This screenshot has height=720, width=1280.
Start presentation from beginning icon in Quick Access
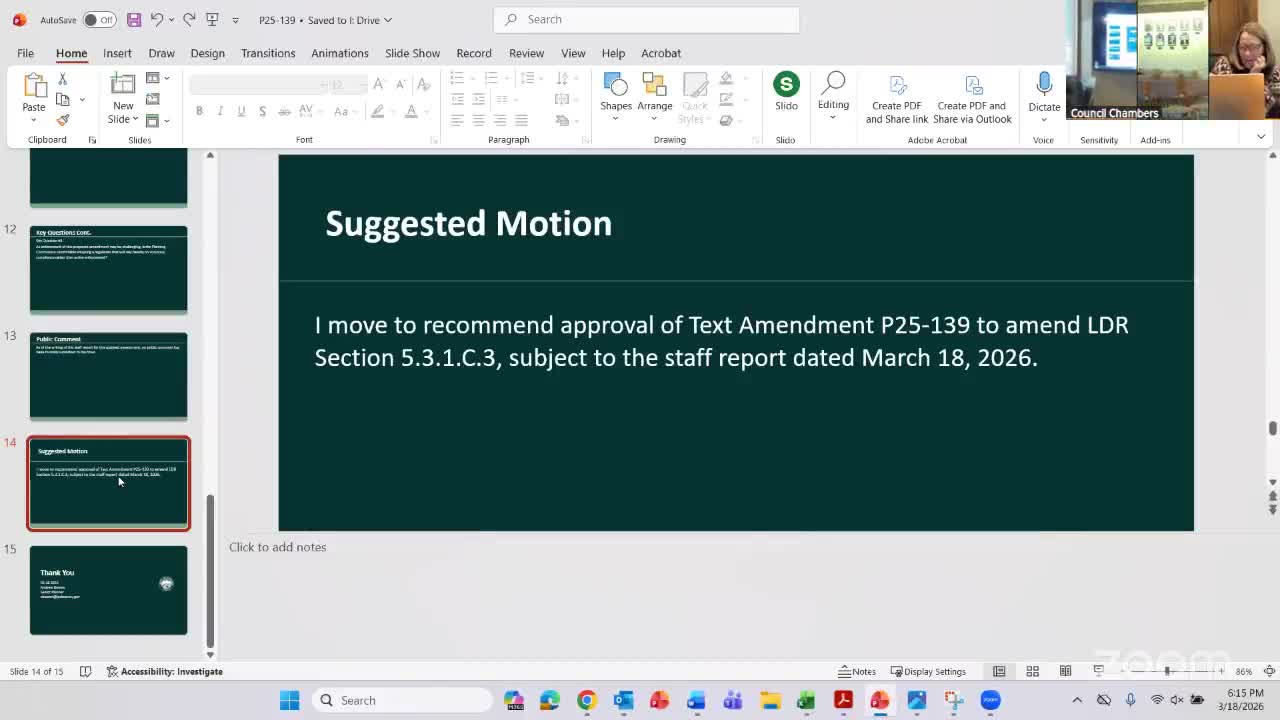click(212, 20)
